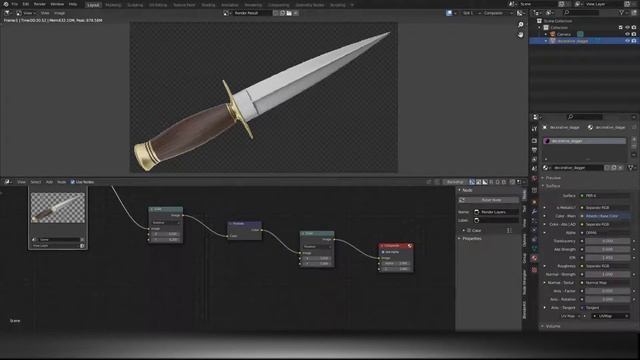This screenshot has width=640, height=360.
Task: Switch to the Layout workspace tab
Action: click(x=93, y=5)
